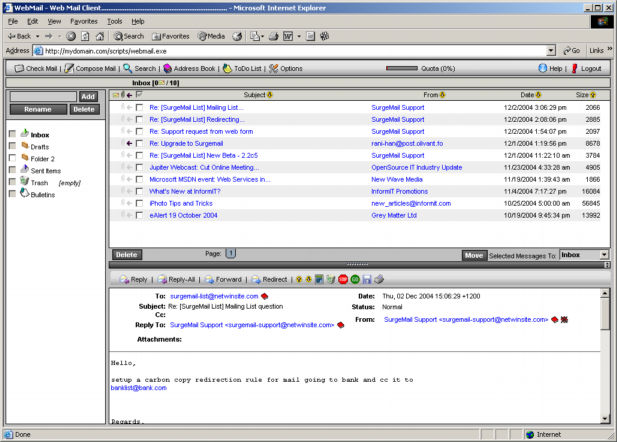The width and height of the screenshot is (617, 442).
Task: Open the browser address bar dropdown arrow
Action: [551, 50]
